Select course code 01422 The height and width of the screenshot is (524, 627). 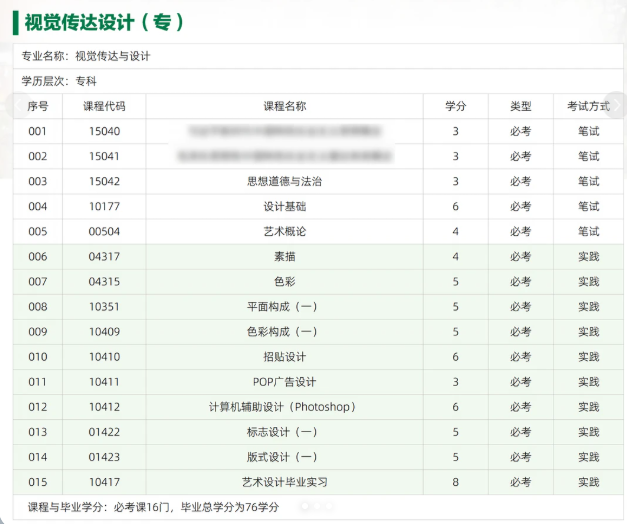(x=104, y=432)
